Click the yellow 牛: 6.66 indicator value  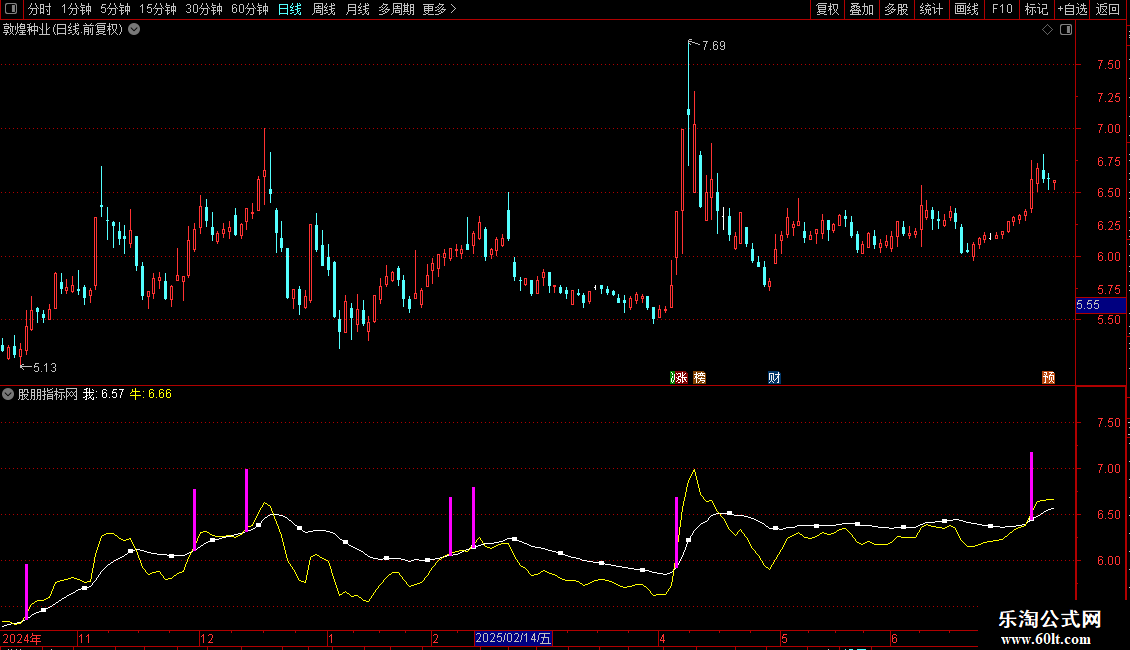tap(151, 394)
